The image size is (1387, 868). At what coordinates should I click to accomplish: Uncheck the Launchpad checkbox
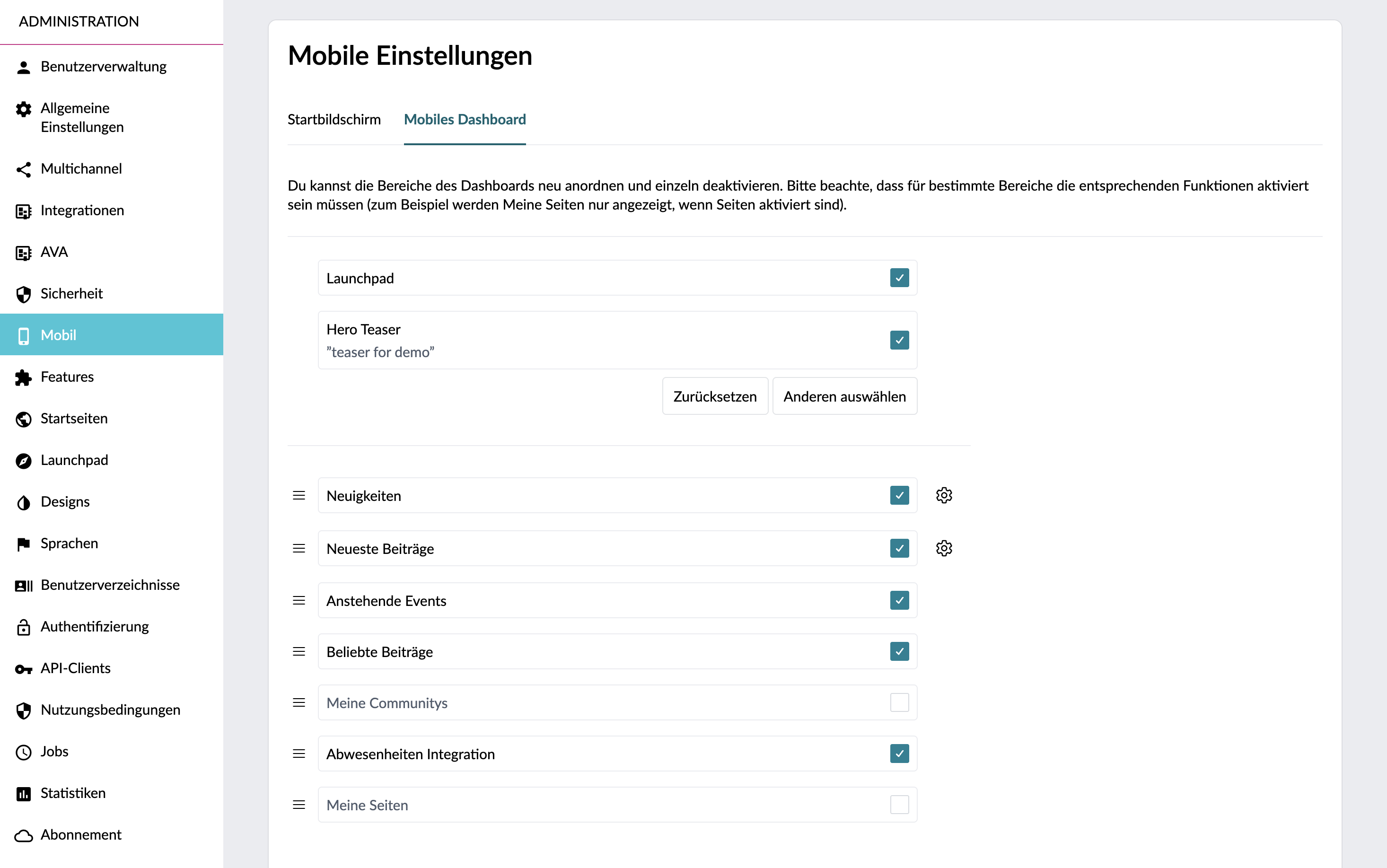pyautogui.click(x=899, y=278)
